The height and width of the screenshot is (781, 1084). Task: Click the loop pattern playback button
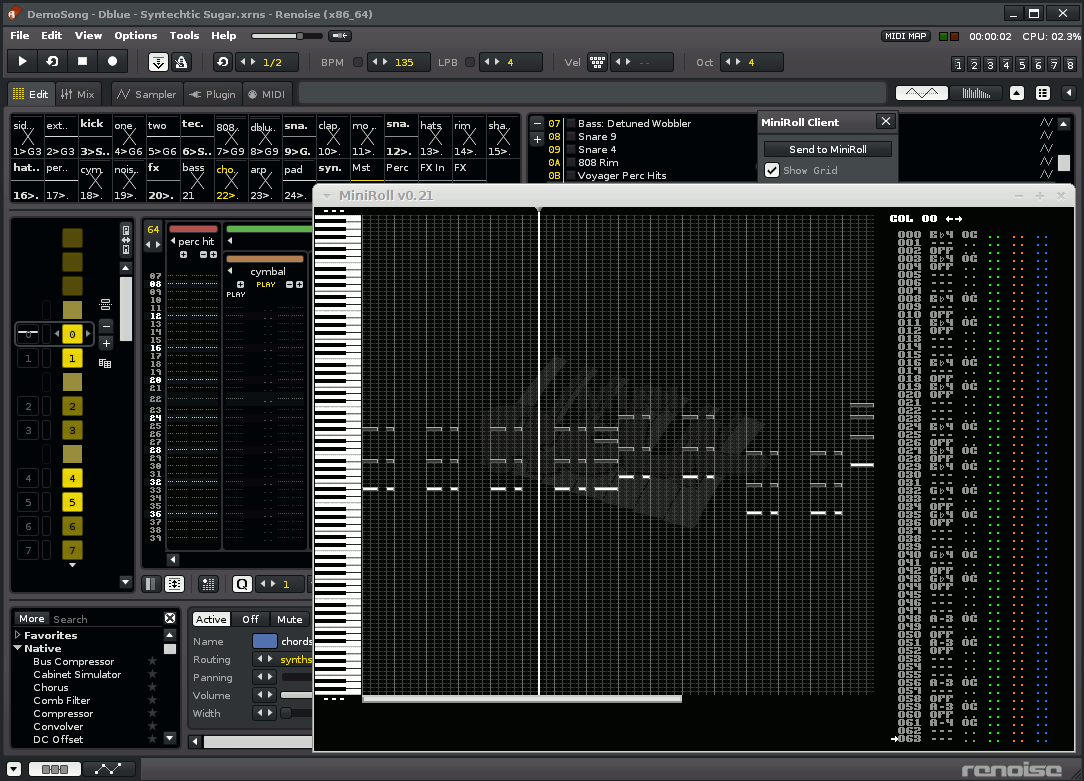click(x=53, y=62)
